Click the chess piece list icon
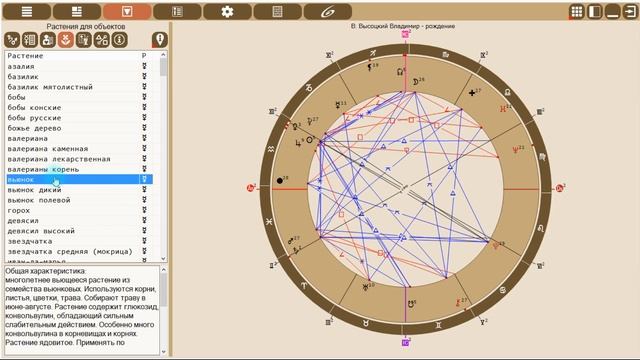 coord(84,40)
